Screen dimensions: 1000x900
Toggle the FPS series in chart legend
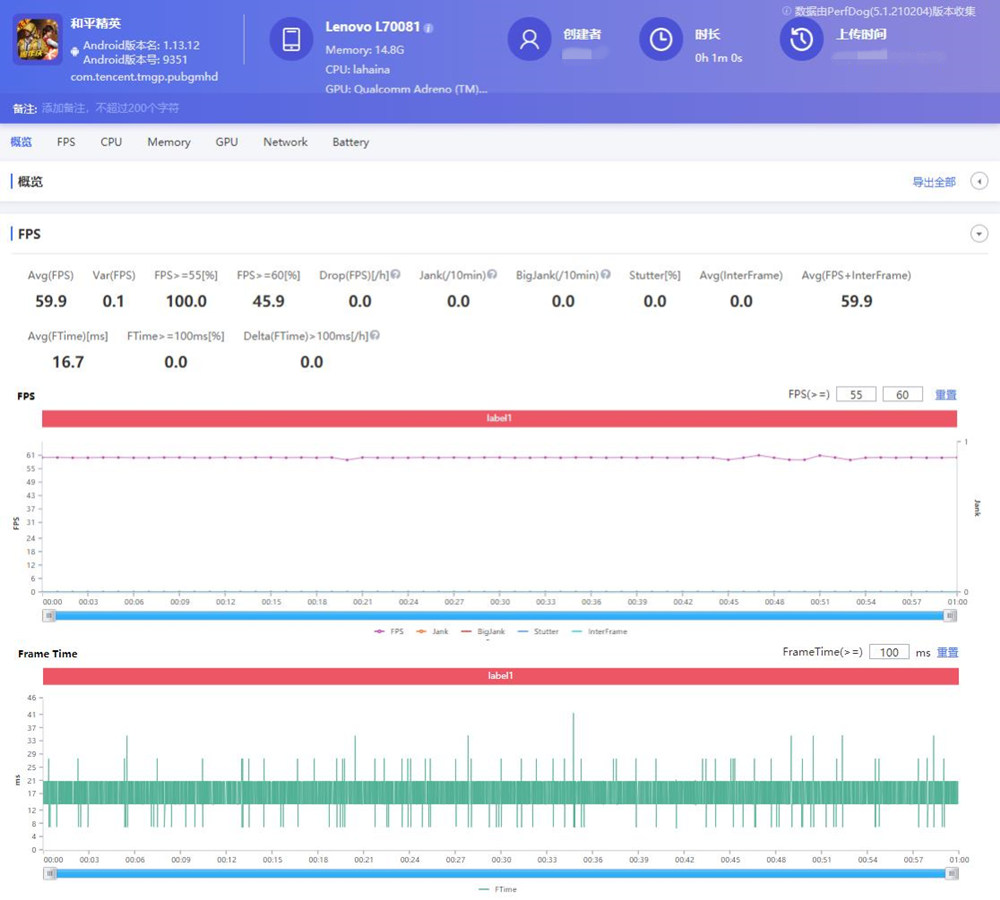click(389, 631)
